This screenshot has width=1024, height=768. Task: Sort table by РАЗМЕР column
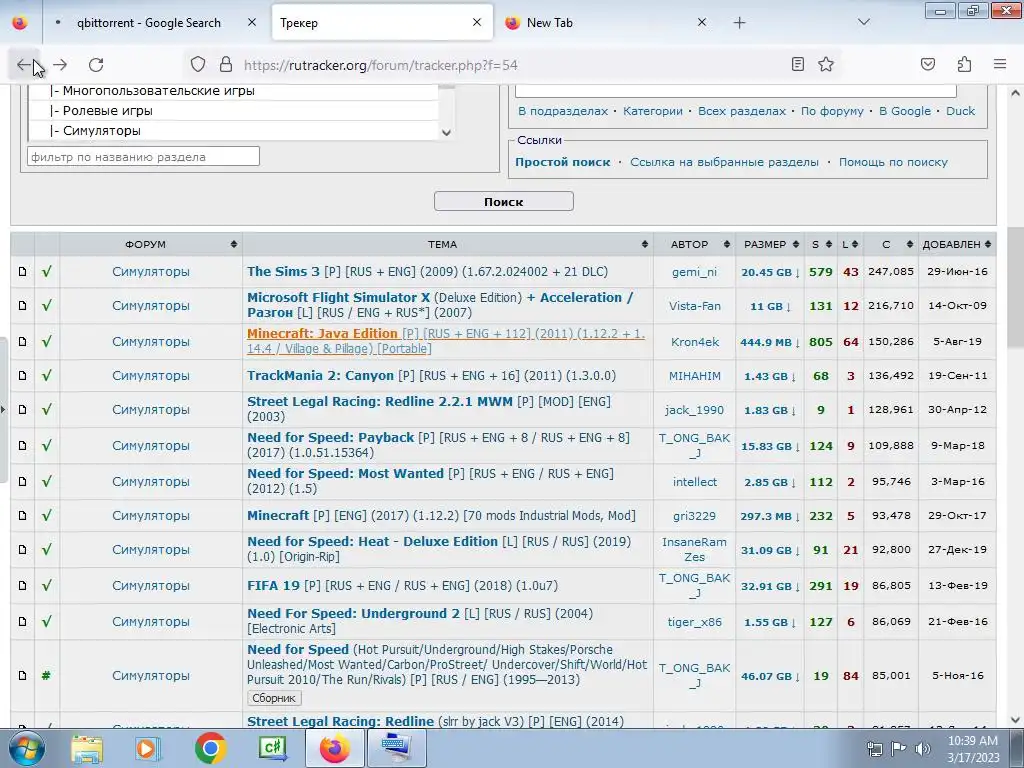tap(770, 244)
